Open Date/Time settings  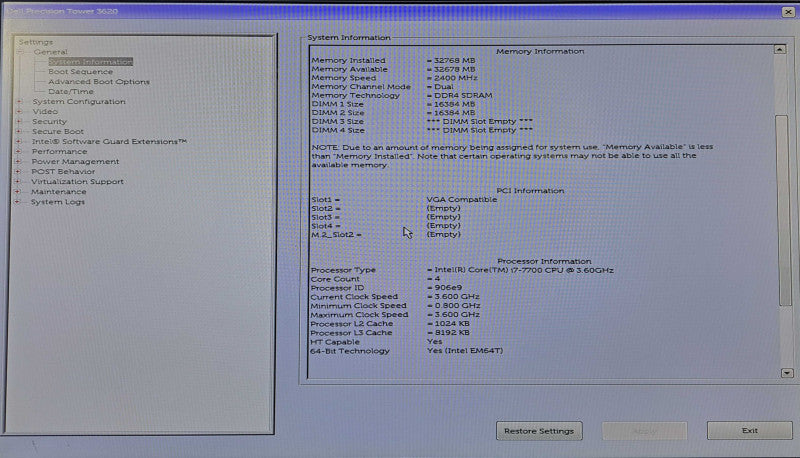[71, 92]
